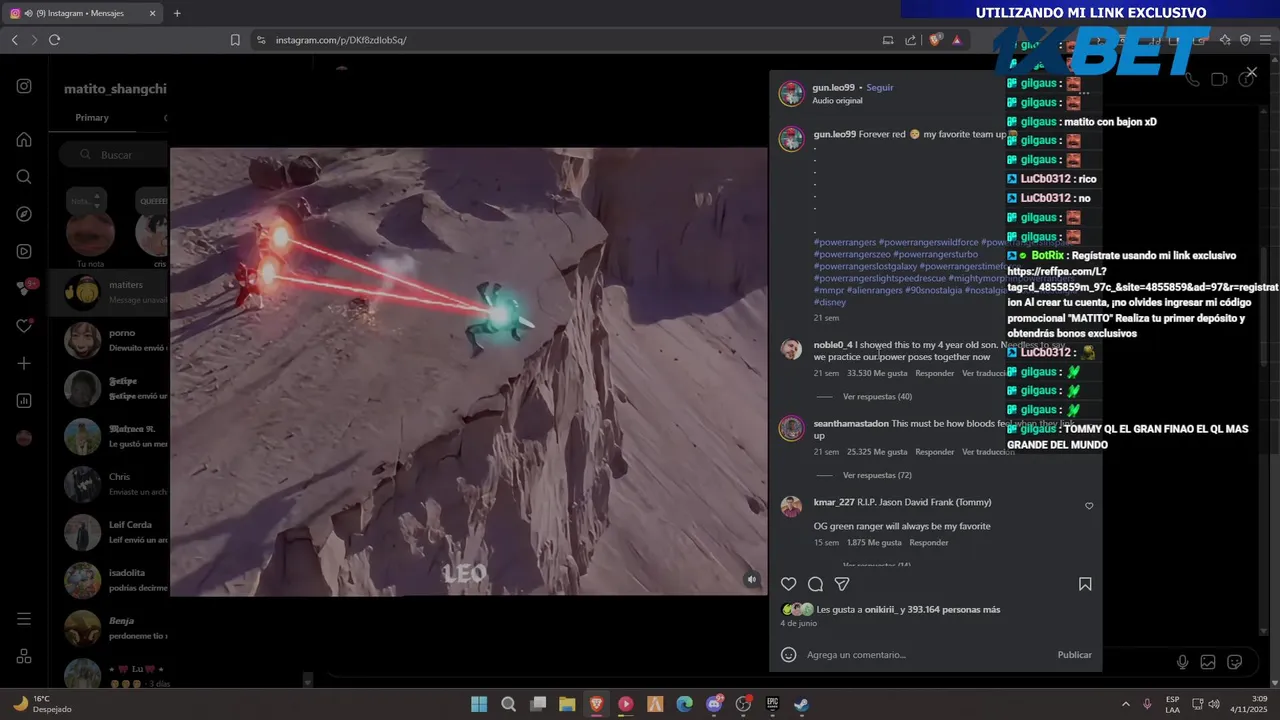1280x720 pixels.
Task: Open gun.leo99 profile from the post header
Action: point(833,88)
